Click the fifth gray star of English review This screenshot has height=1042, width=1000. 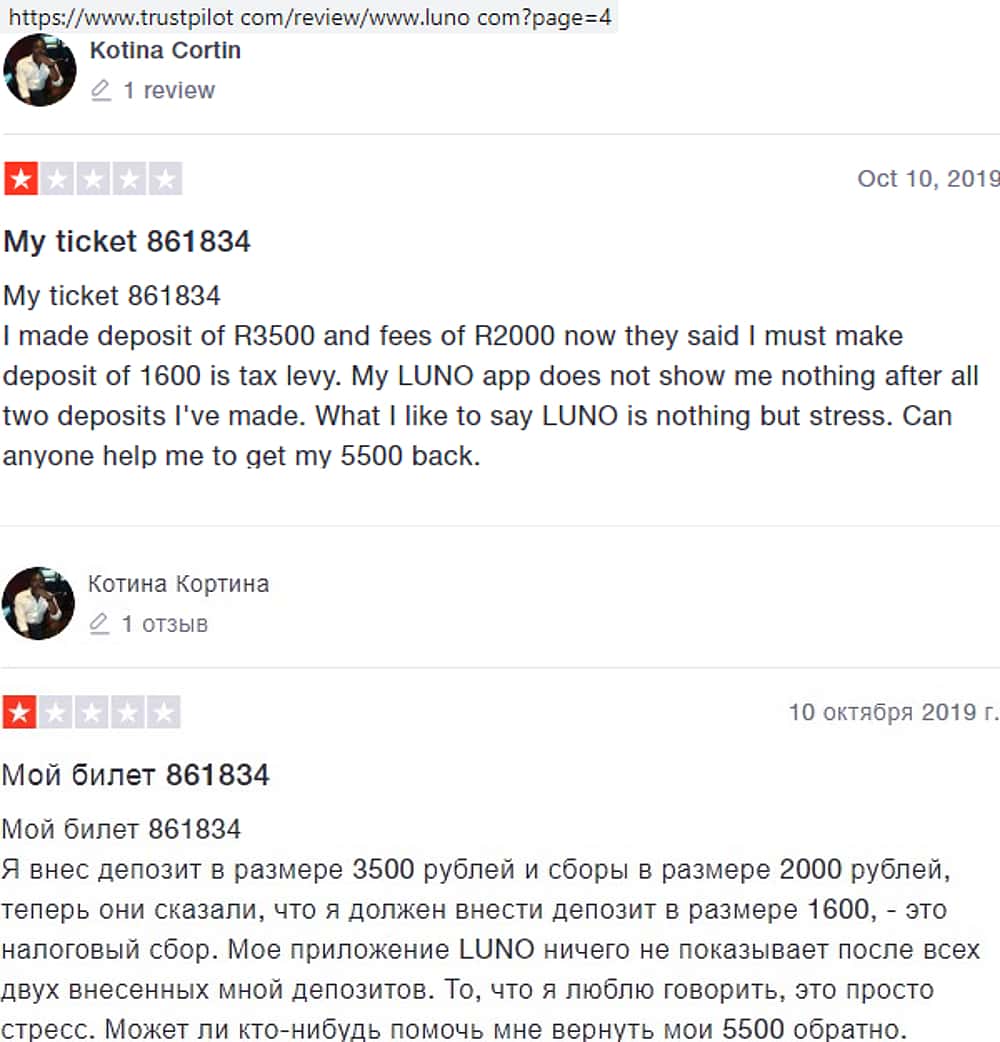coord(167,180)
